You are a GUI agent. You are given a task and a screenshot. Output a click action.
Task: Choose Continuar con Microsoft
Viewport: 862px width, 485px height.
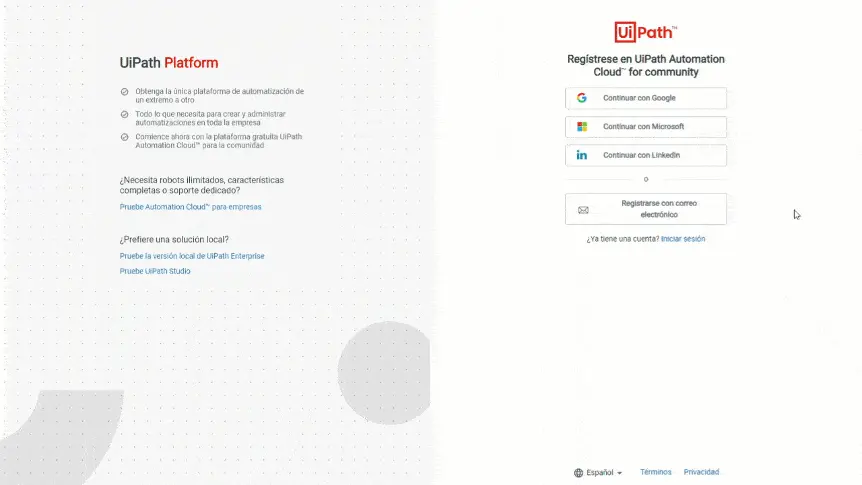click(646, 127)
